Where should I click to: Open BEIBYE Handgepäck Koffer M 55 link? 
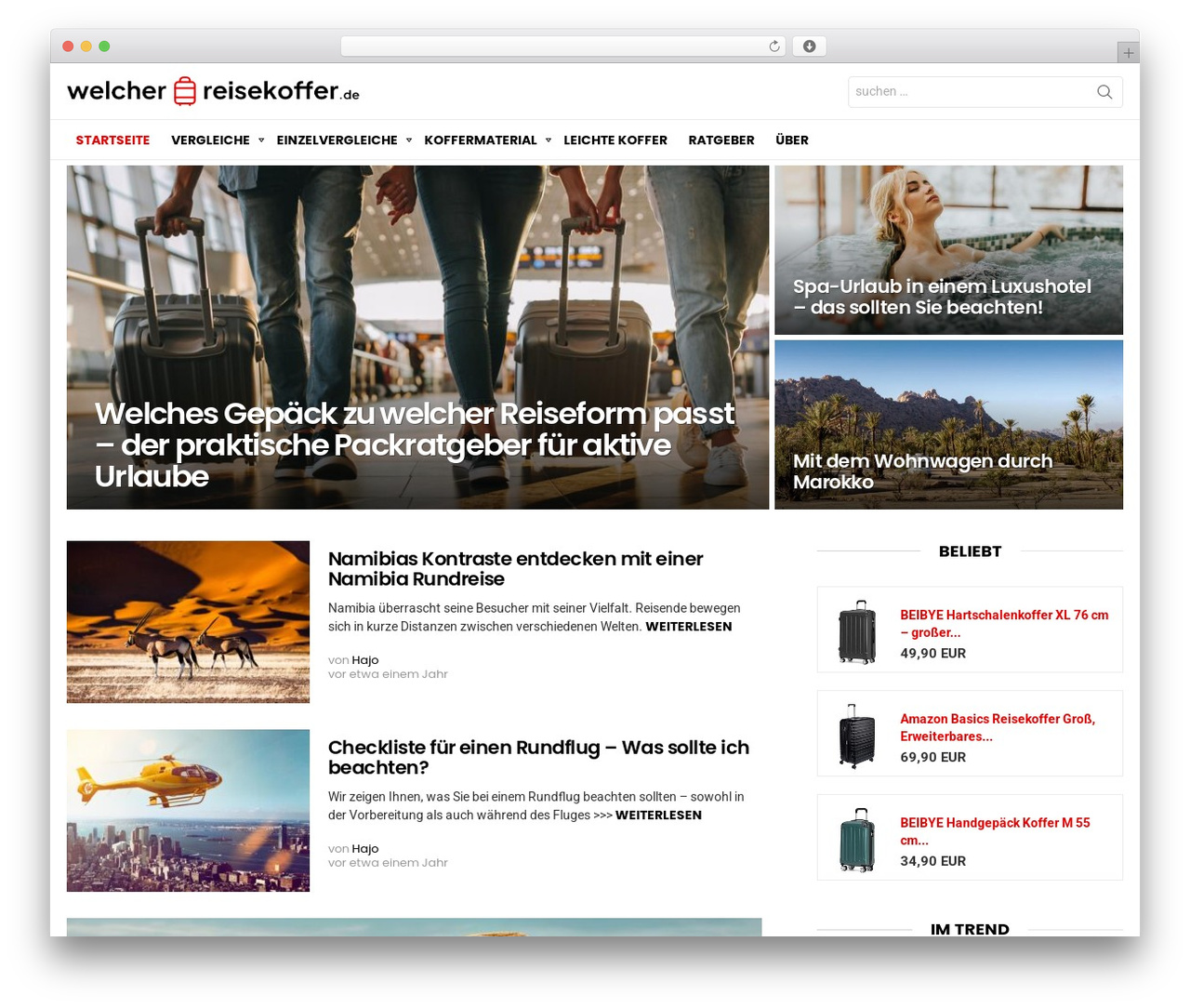(995, 831)
